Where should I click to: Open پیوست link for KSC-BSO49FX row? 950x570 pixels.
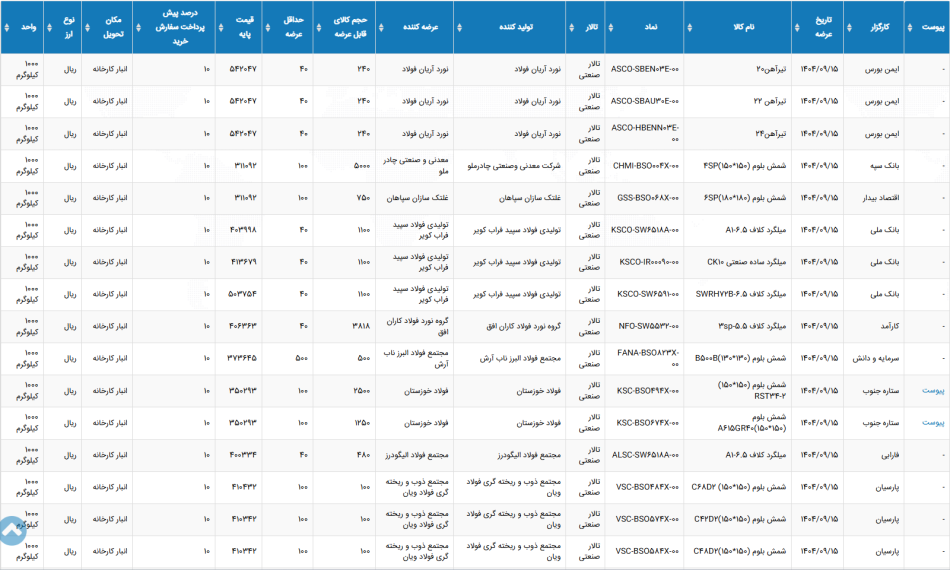(x=932, y=391)
